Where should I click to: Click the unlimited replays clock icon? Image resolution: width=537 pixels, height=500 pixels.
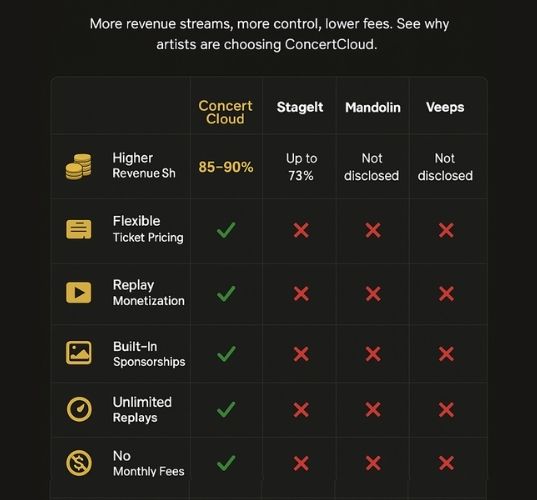click(x=79, y=409)
